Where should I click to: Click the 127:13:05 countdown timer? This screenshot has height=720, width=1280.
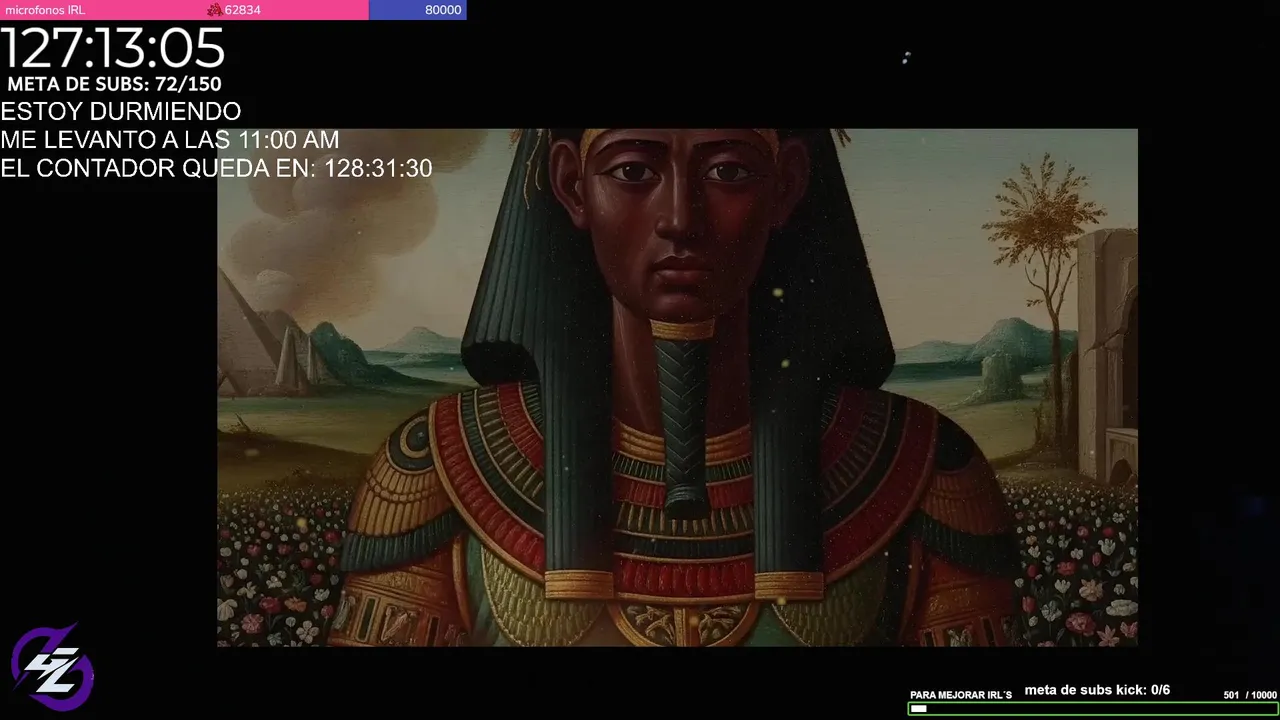coord(112,48)
